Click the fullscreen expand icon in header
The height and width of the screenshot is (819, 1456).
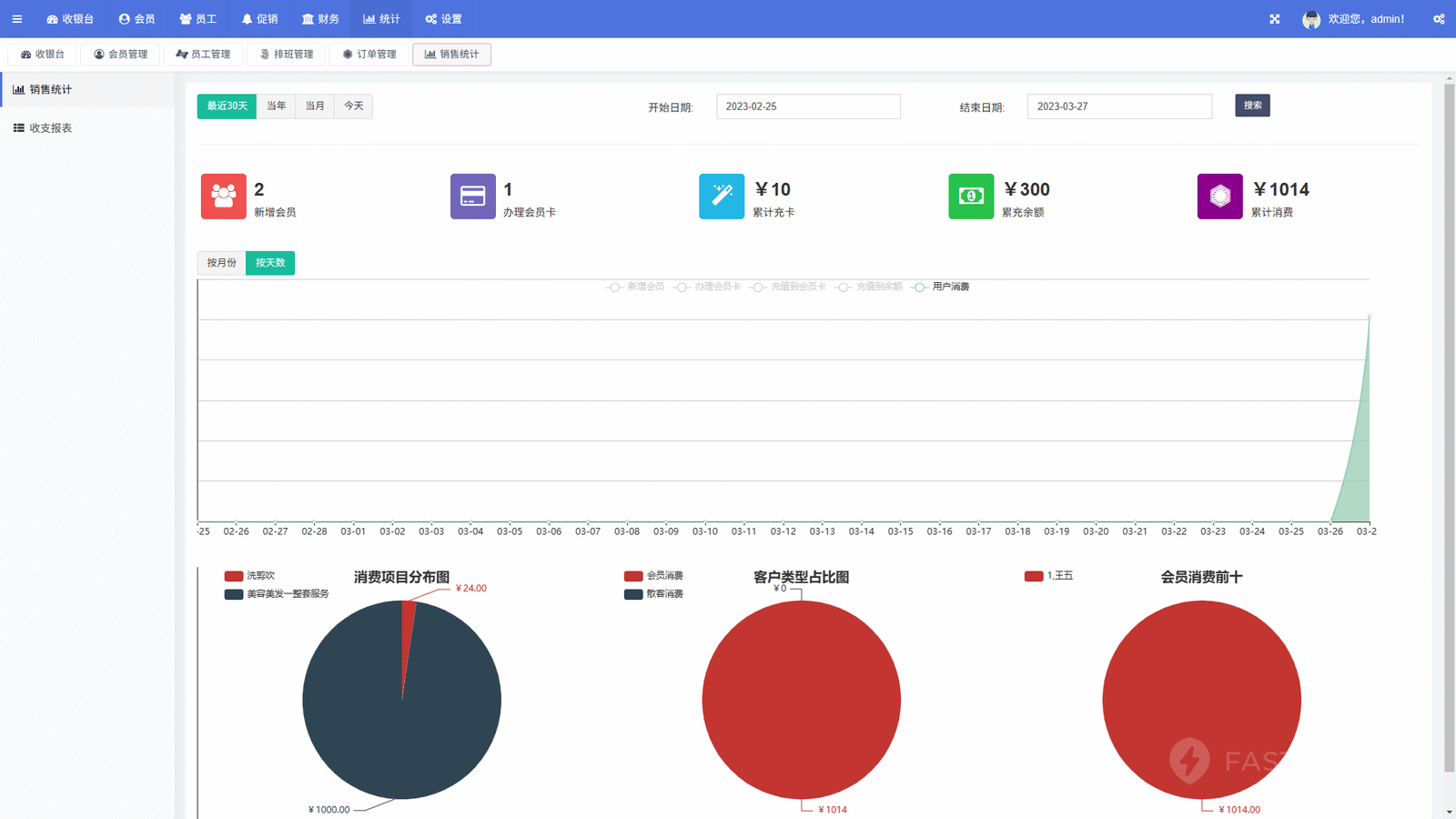coord(1274,19)
